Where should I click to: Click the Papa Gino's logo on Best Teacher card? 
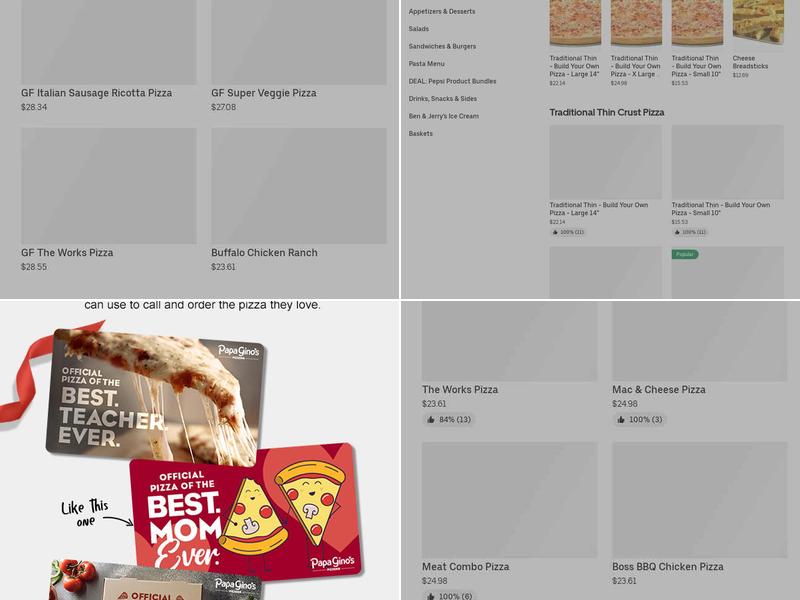click(x=238, y=351)
